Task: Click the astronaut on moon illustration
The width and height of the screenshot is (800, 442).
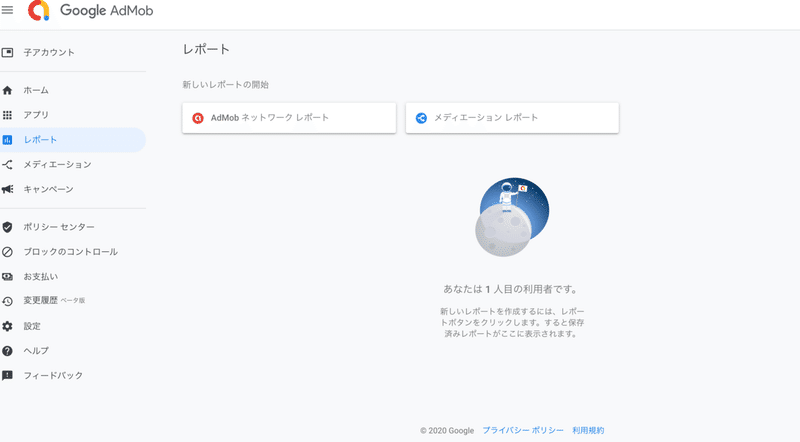Action: [512, 217]
